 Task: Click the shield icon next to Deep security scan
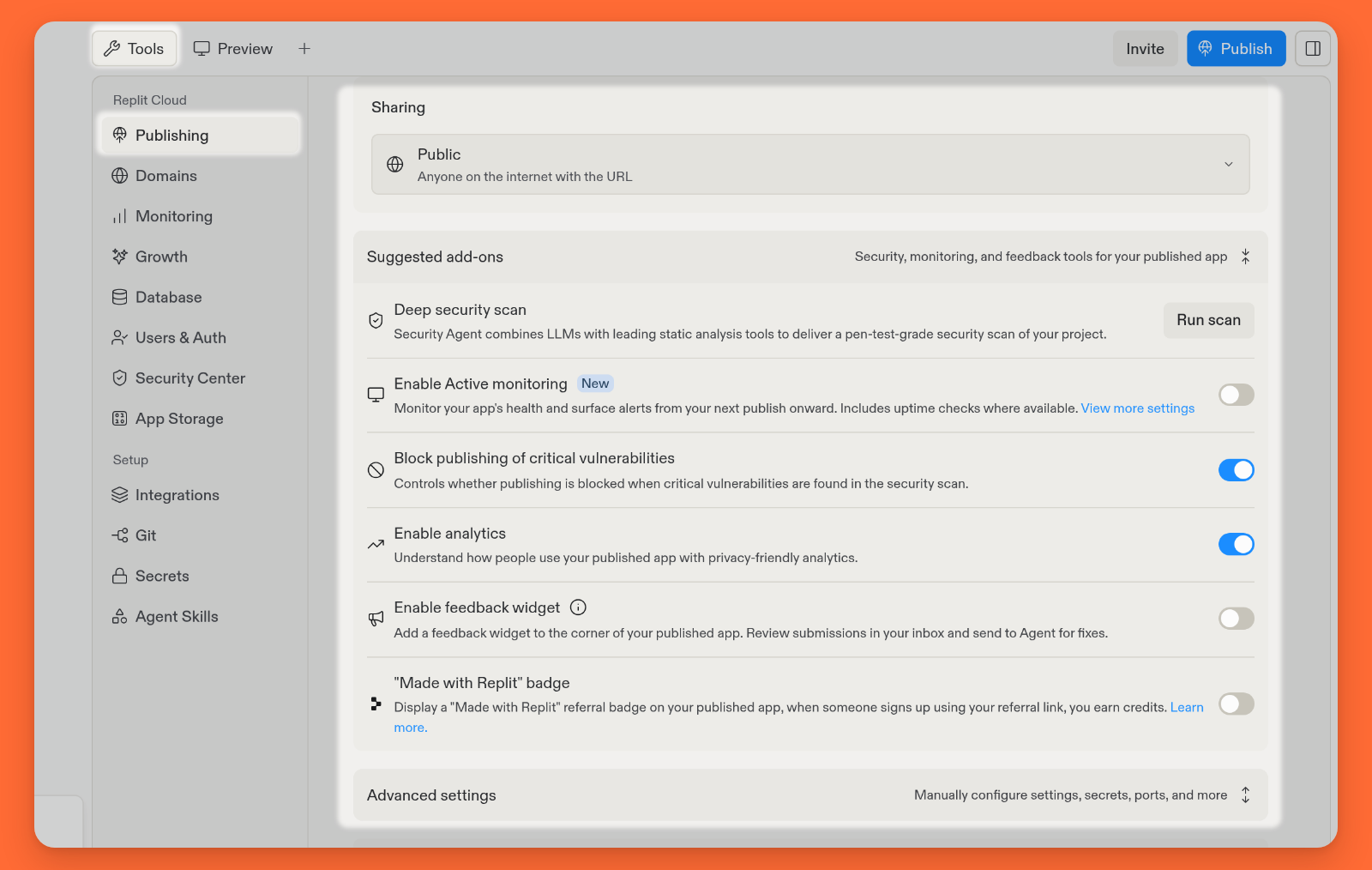[x=376, y=321]
